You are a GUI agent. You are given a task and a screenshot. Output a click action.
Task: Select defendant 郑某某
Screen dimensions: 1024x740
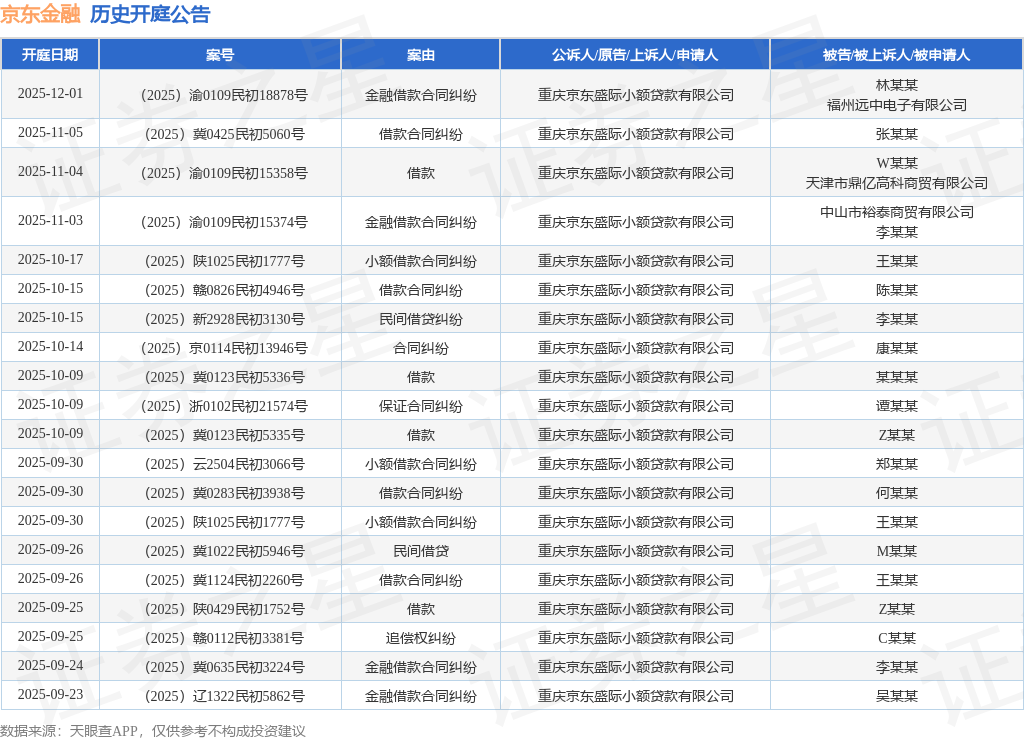[897, 464]
